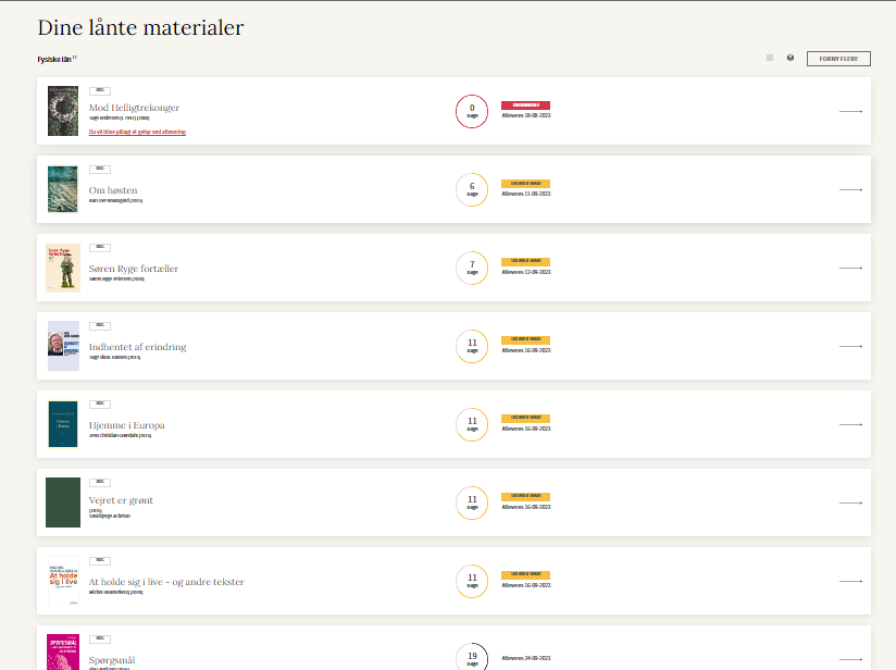Screen dimensions: 896x670
Task: Switch to the stacked view icon
Action: pyautogui.click(x=790, y=58)
